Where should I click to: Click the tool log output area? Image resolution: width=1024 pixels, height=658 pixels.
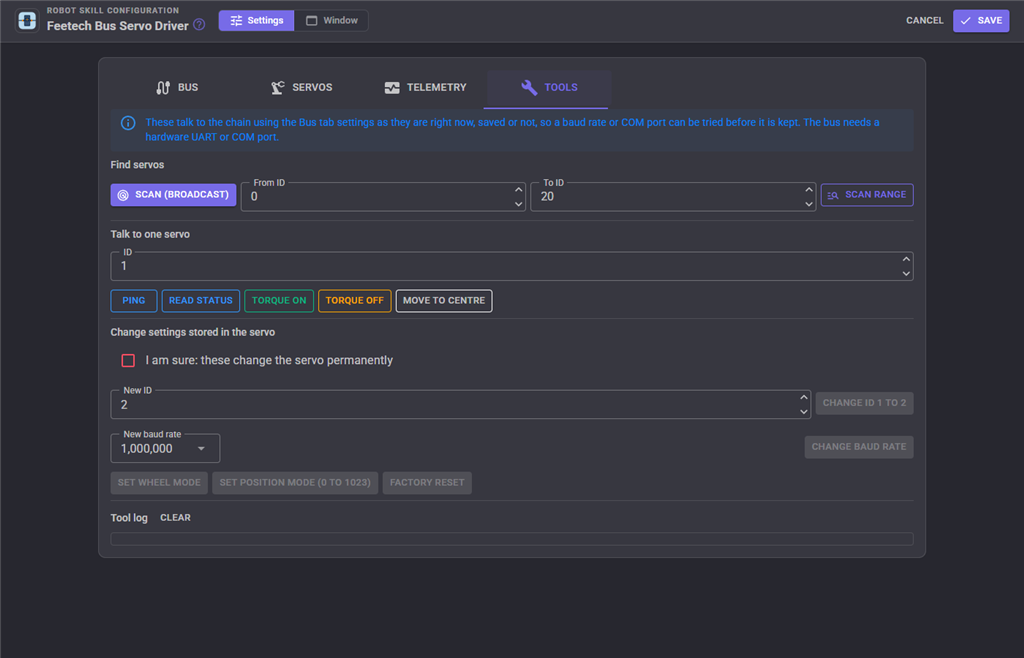click(512, 539)
